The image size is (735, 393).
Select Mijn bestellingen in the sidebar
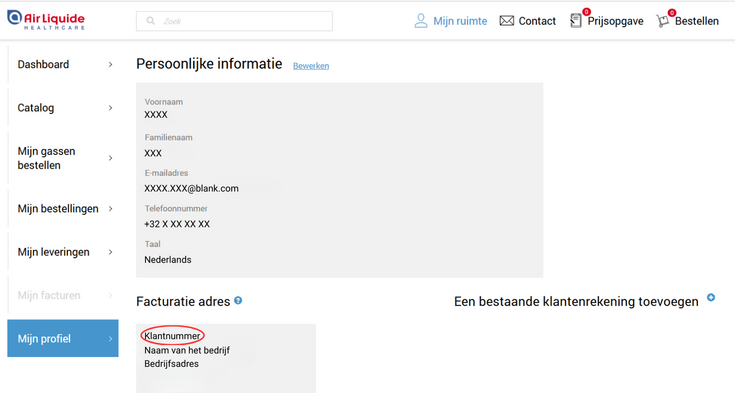click(x=63, y=209)
